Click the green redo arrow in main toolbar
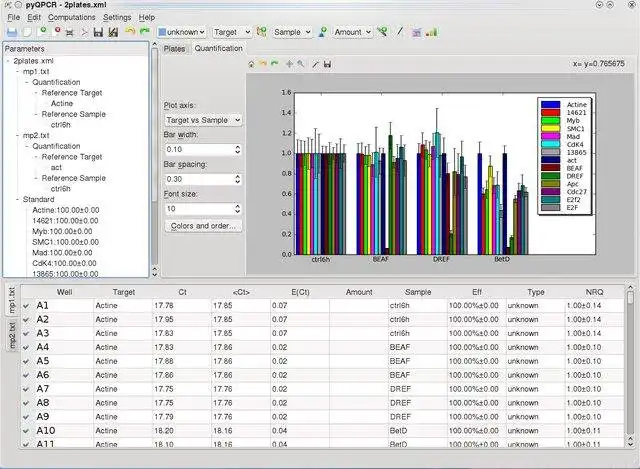Screen dimensions: 640x469 pyautogui.click(x=145, y=32)
